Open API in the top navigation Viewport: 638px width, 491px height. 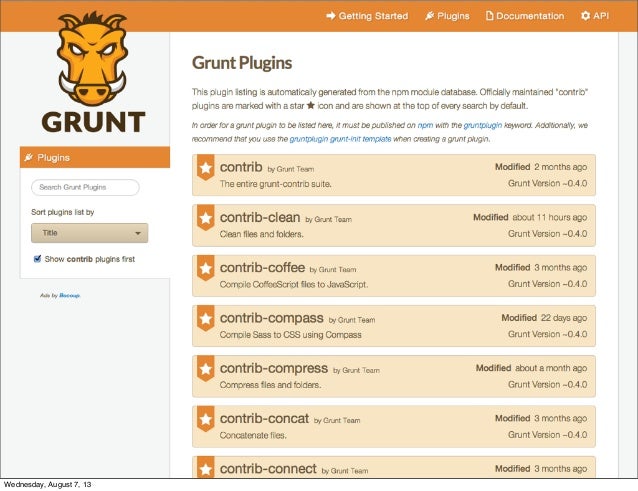coord(595,16)
